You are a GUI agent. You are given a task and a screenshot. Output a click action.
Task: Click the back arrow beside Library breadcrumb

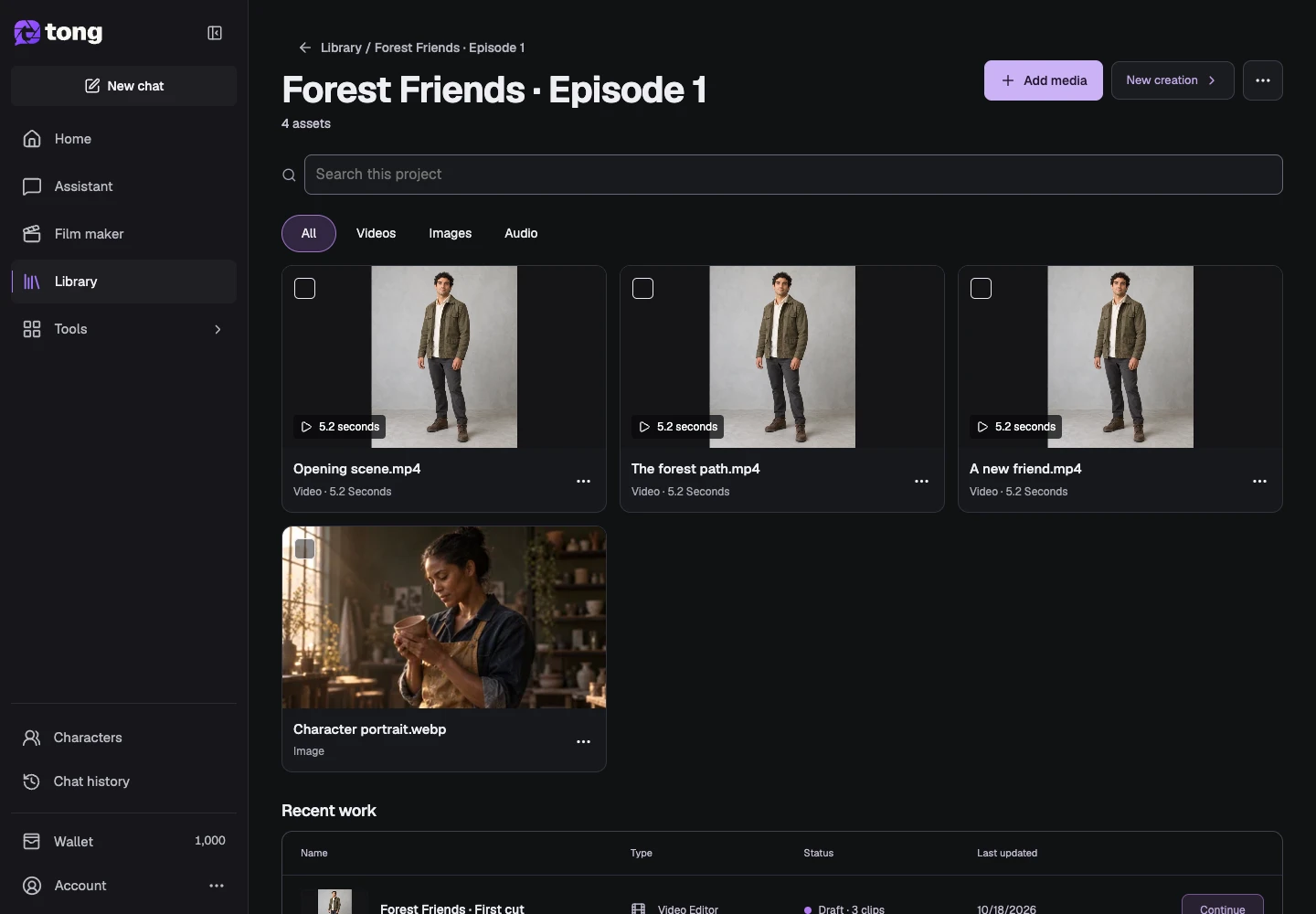(x=305, y=48)
